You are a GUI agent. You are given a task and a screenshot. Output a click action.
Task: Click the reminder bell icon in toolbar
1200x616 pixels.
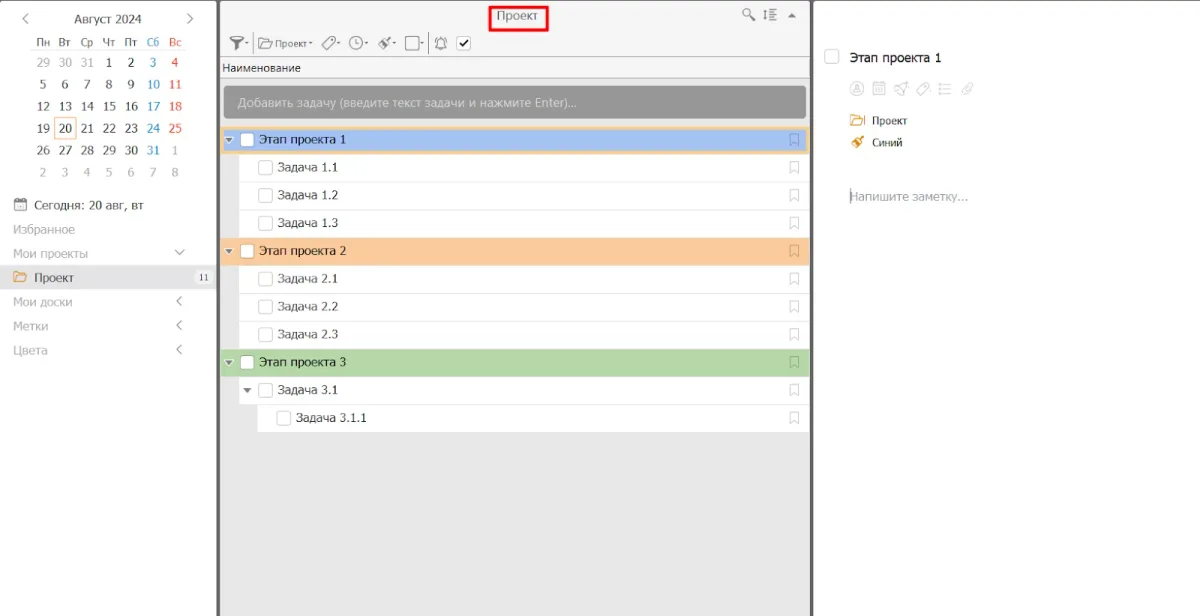click(440, 43)
